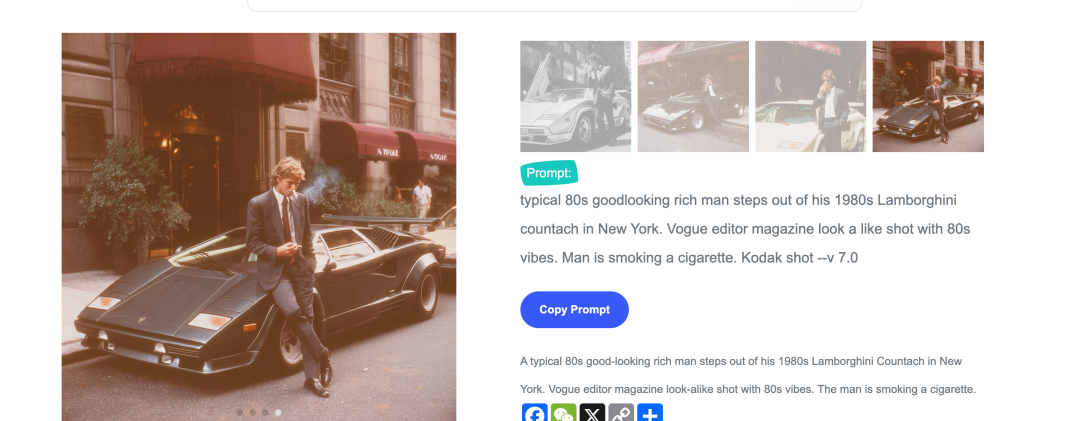Select the fourth highlighted thumbnail
1080x421 pixels.
928,96
